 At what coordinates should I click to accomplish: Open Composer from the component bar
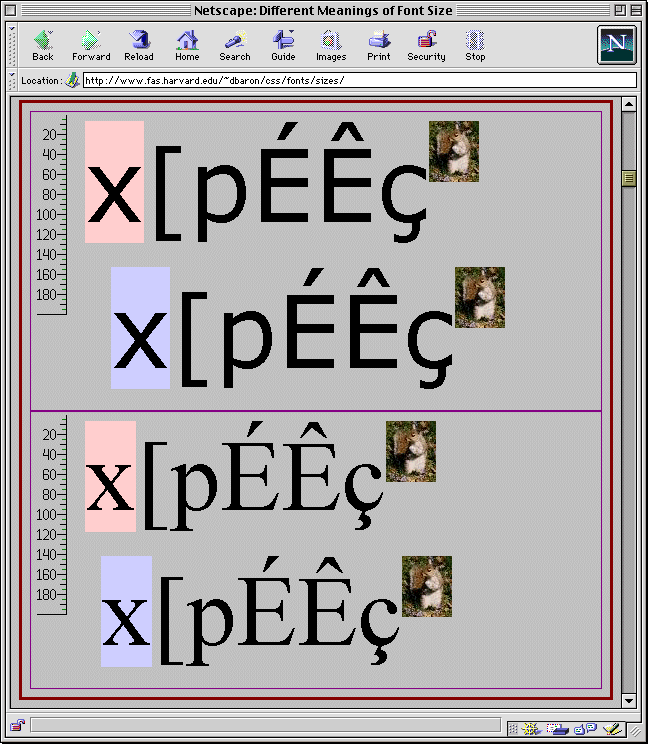click(x=613, y=729)
